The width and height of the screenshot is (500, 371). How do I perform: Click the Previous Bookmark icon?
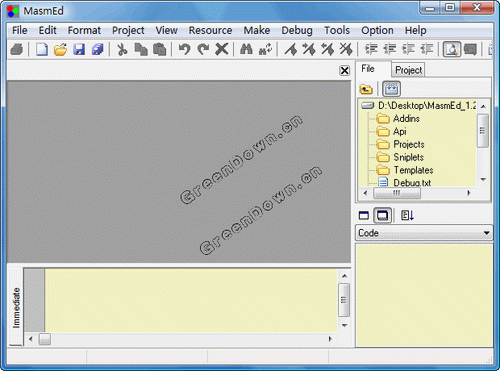(x=328, y=50)
